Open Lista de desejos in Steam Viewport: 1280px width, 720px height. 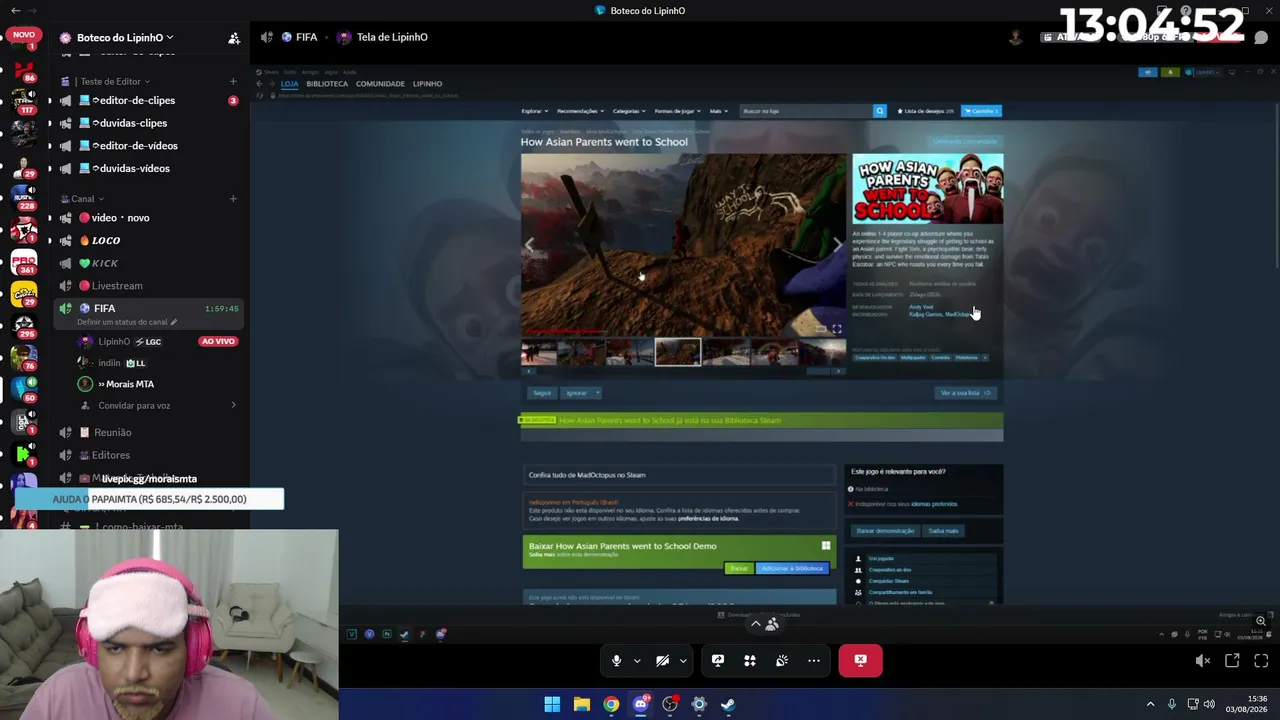point(925,111)
